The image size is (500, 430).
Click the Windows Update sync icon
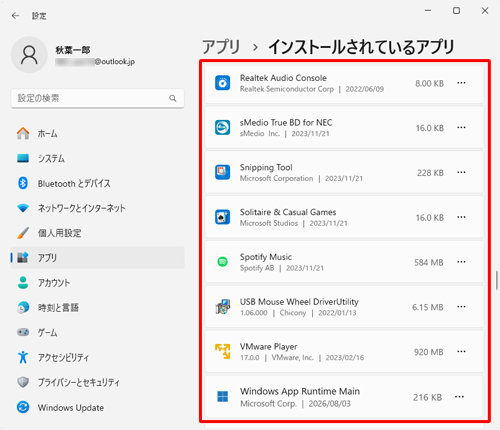tap(23, 407)
